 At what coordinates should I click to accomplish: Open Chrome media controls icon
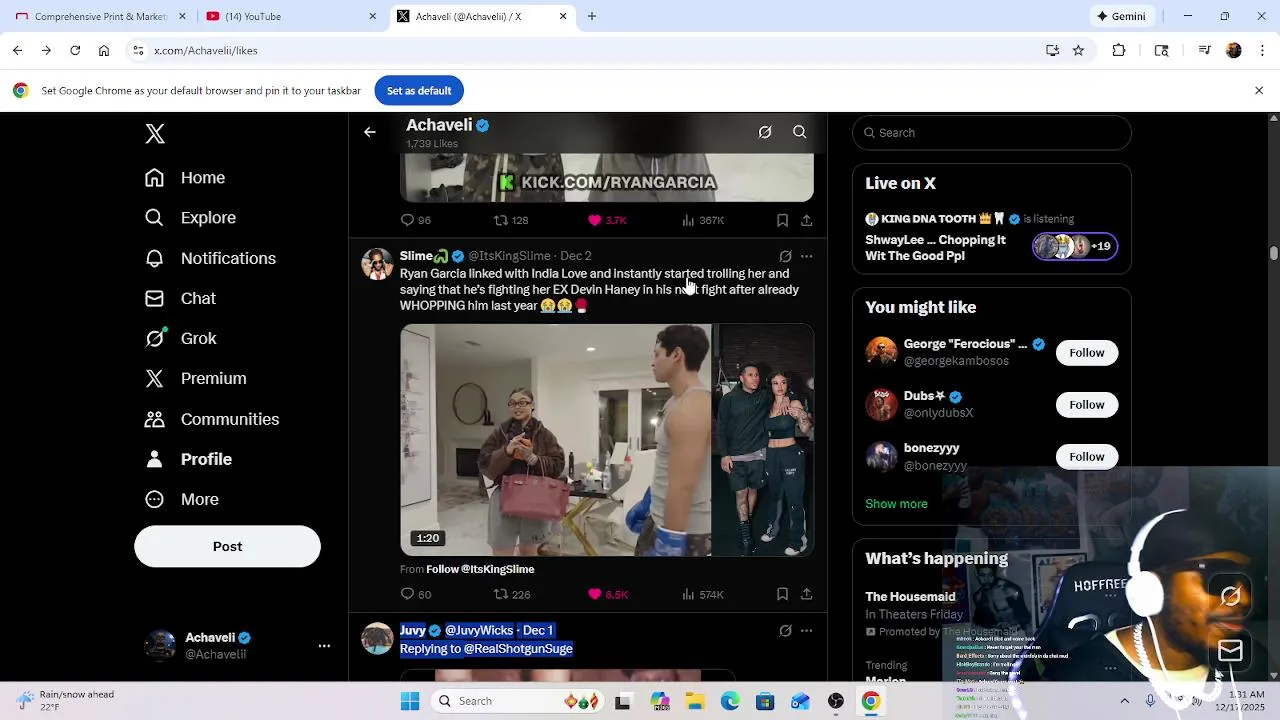(1205, 50)
